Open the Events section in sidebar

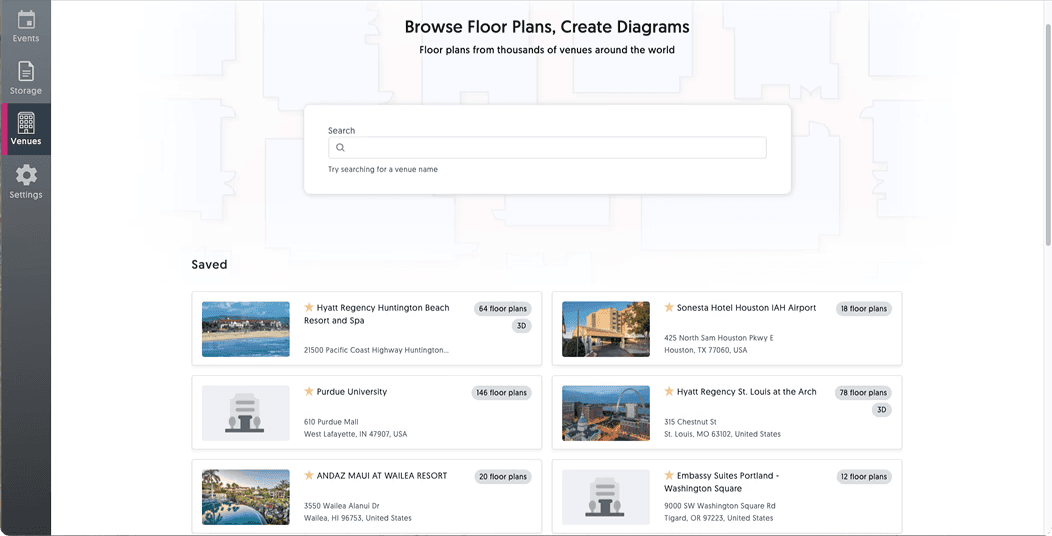pyautogui.click(x=25, y=26)
